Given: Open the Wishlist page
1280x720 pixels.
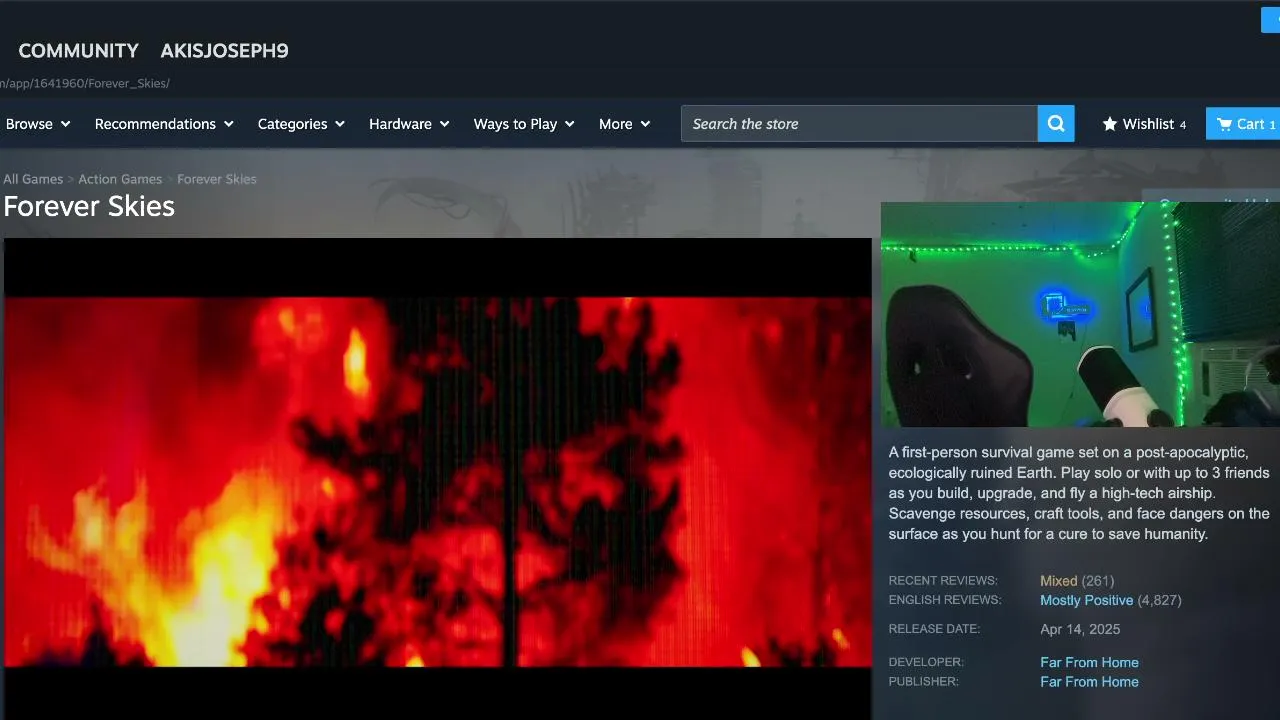Looking at the screenshot, I should [x=1145, y=124].
